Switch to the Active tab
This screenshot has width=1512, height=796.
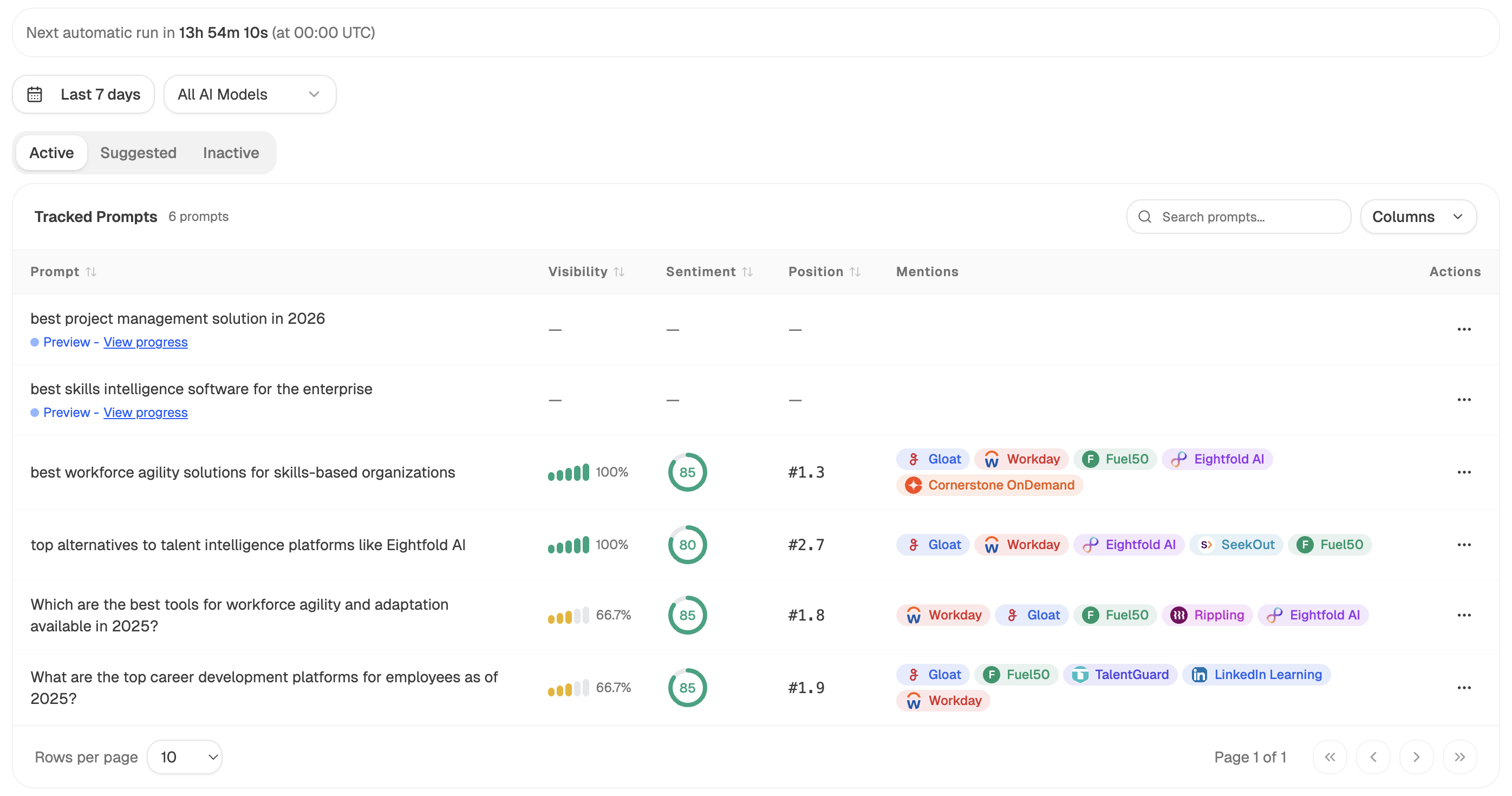click(51, 153)
